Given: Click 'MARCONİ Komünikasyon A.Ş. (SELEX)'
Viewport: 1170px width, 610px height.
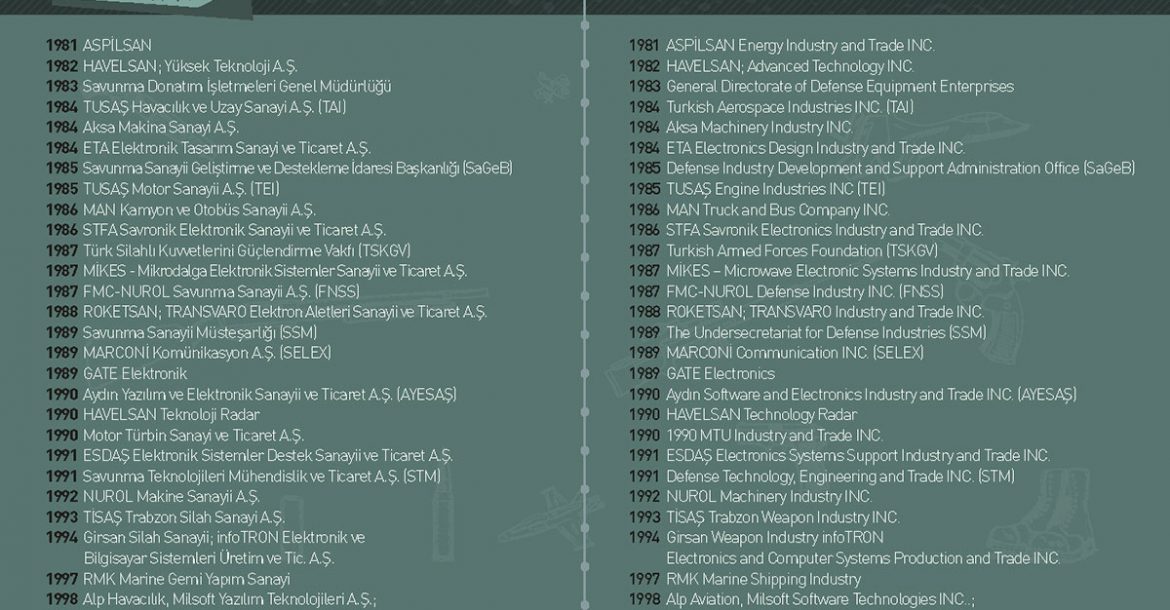Looking at the screenshot, I should point(207,353).
